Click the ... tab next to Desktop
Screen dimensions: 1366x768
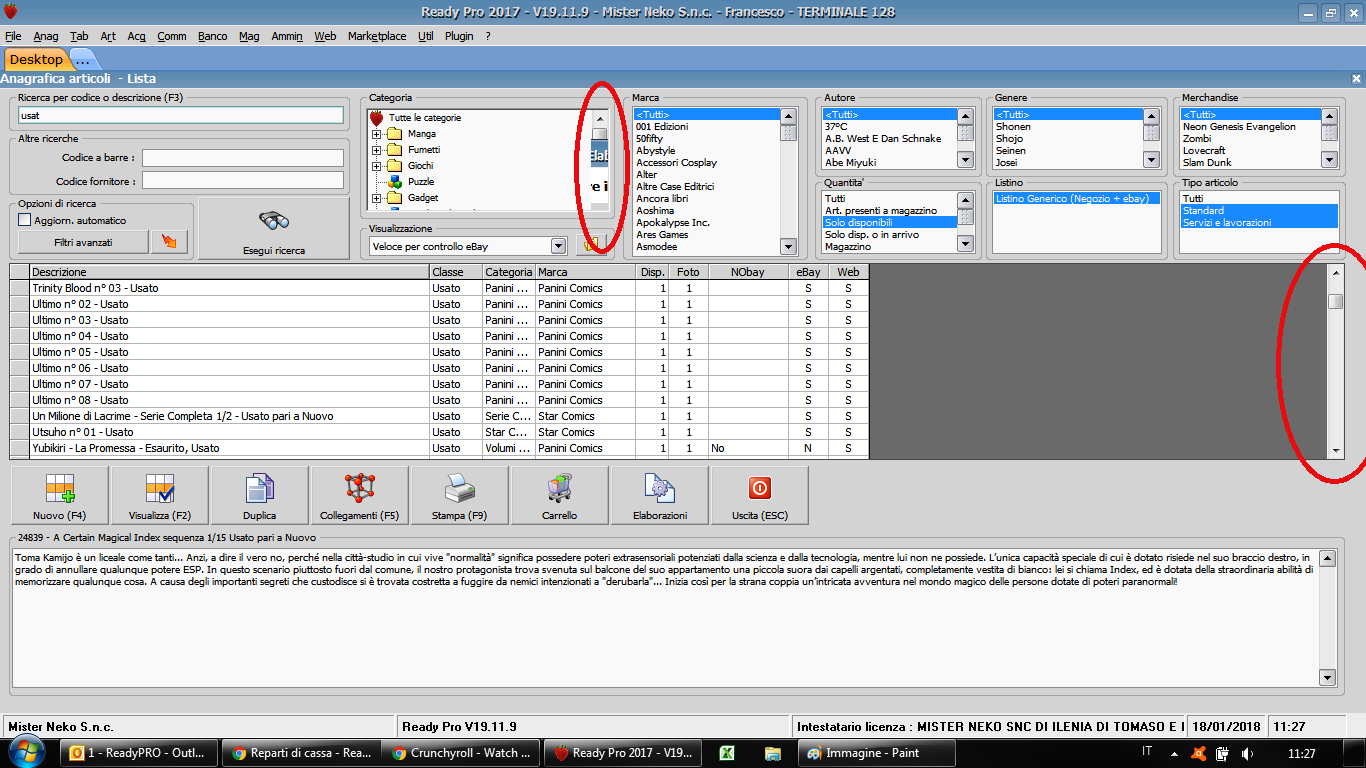pos(82,60)
